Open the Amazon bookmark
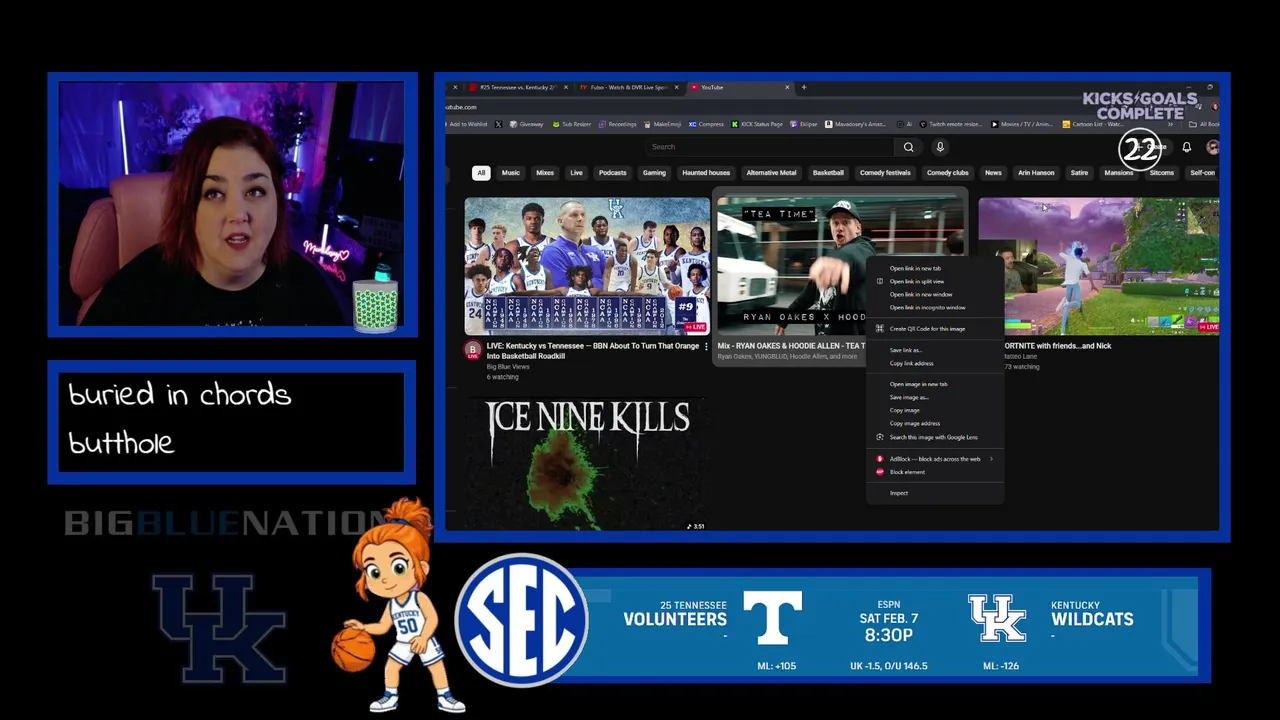 pos(856,124)
